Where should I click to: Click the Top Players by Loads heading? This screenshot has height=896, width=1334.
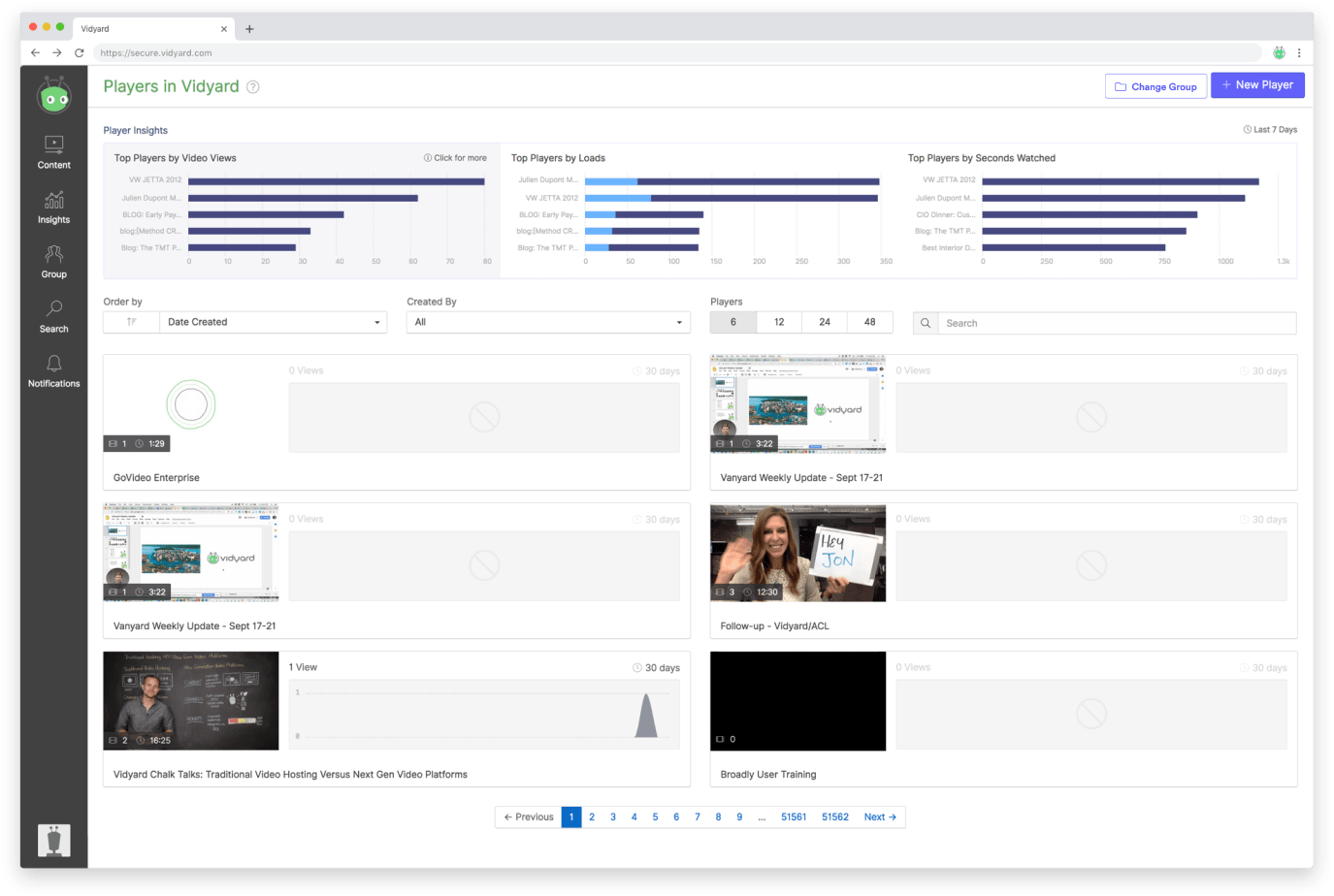(558, 158)
